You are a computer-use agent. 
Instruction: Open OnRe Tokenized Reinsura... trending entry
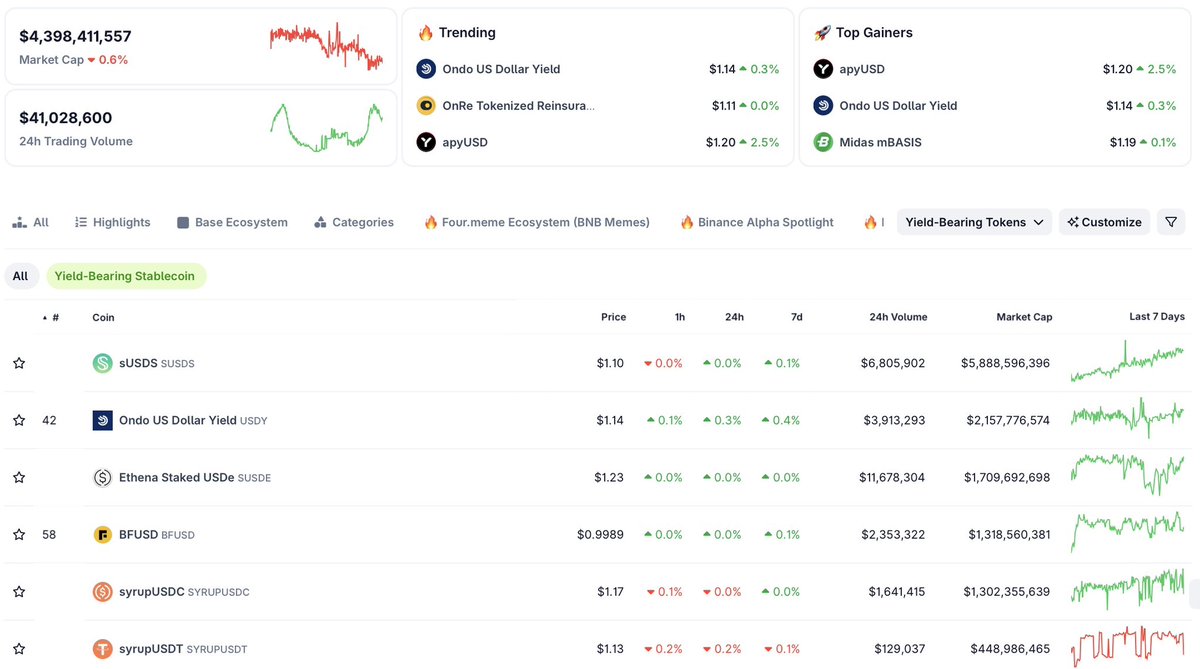coord(518,105)
